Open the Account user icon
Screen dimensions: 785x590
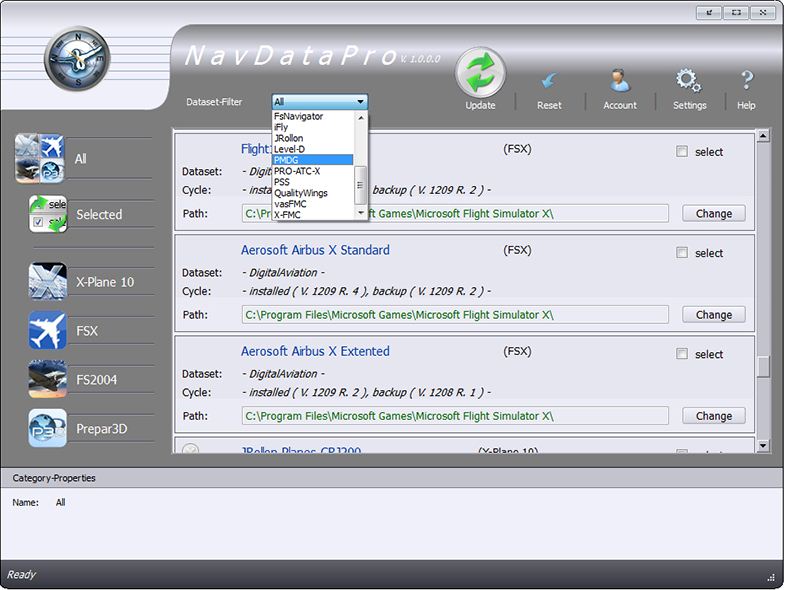[620, 81]
